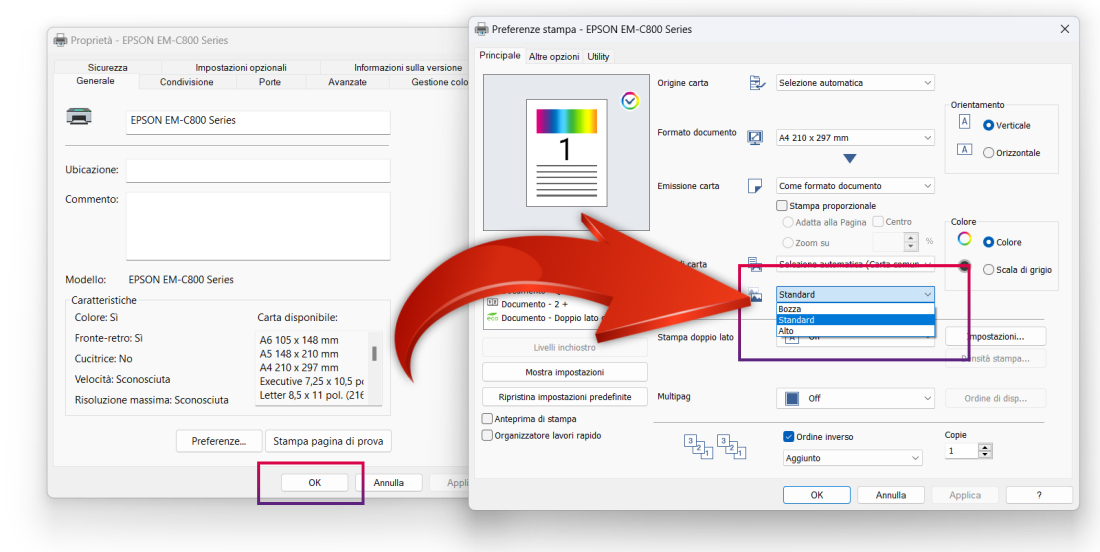The image size is (1100, 552).
Task: Click the printer icon in Preferenze stampa title bar
Action: [482, 29]
